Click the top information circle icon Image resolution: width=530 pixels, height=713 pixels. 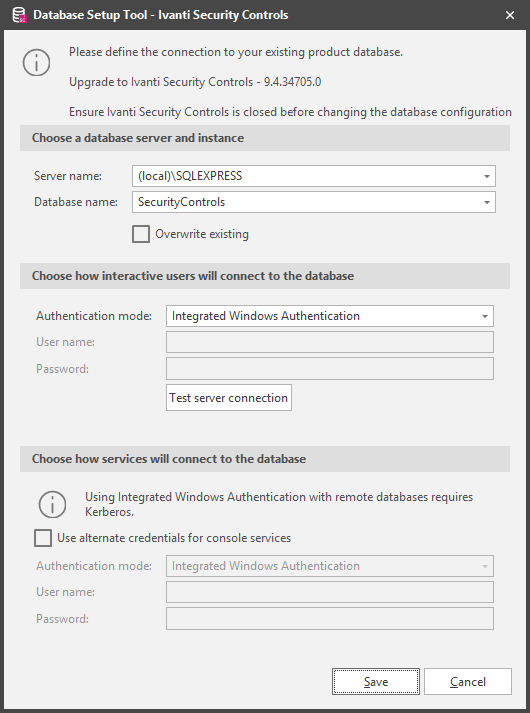click(x=36, y=62)
